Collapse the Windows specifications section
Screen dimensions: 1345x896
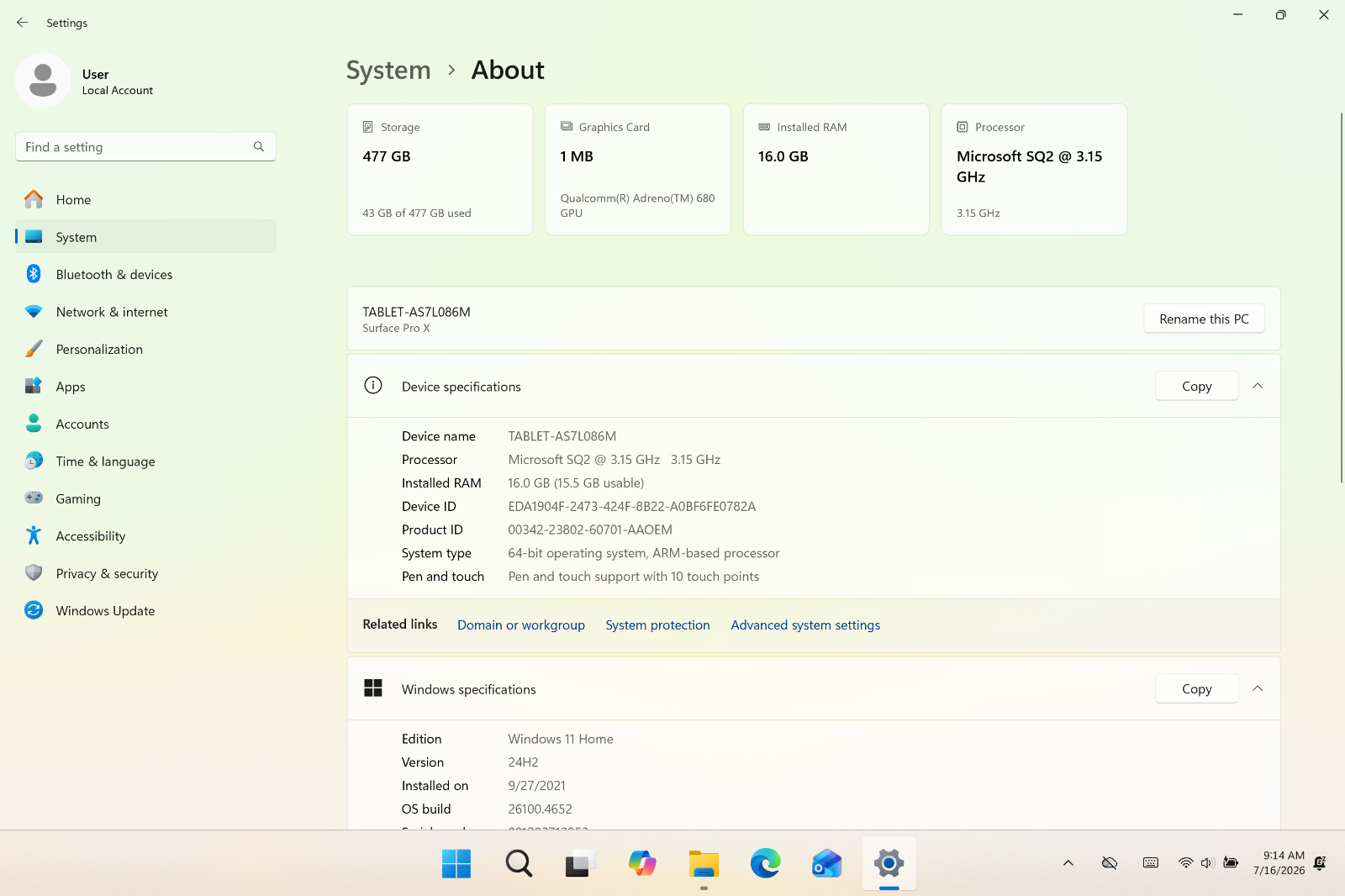[1258, 688]
